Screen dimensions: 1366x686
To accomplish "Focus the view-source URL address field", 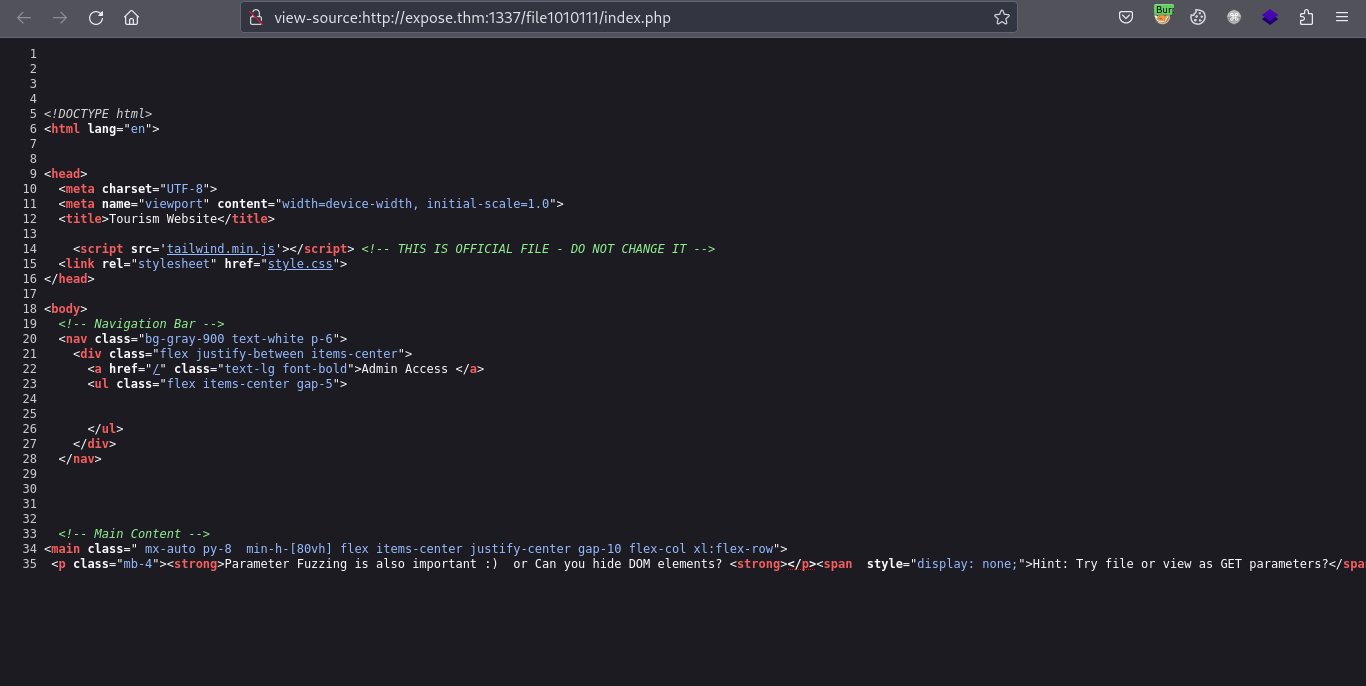I will (x=628, y=18).
